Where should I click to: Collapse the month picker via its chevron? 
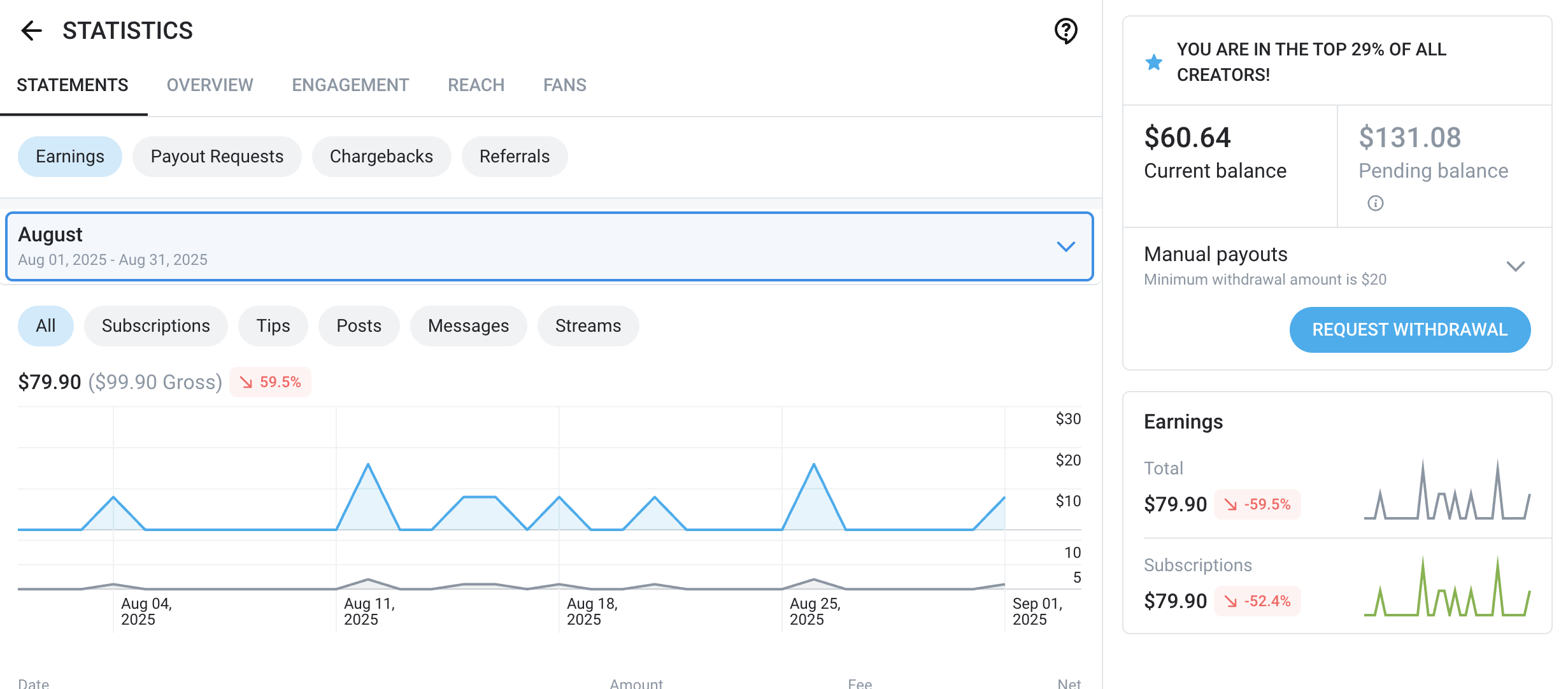[x=1066, y=246]
